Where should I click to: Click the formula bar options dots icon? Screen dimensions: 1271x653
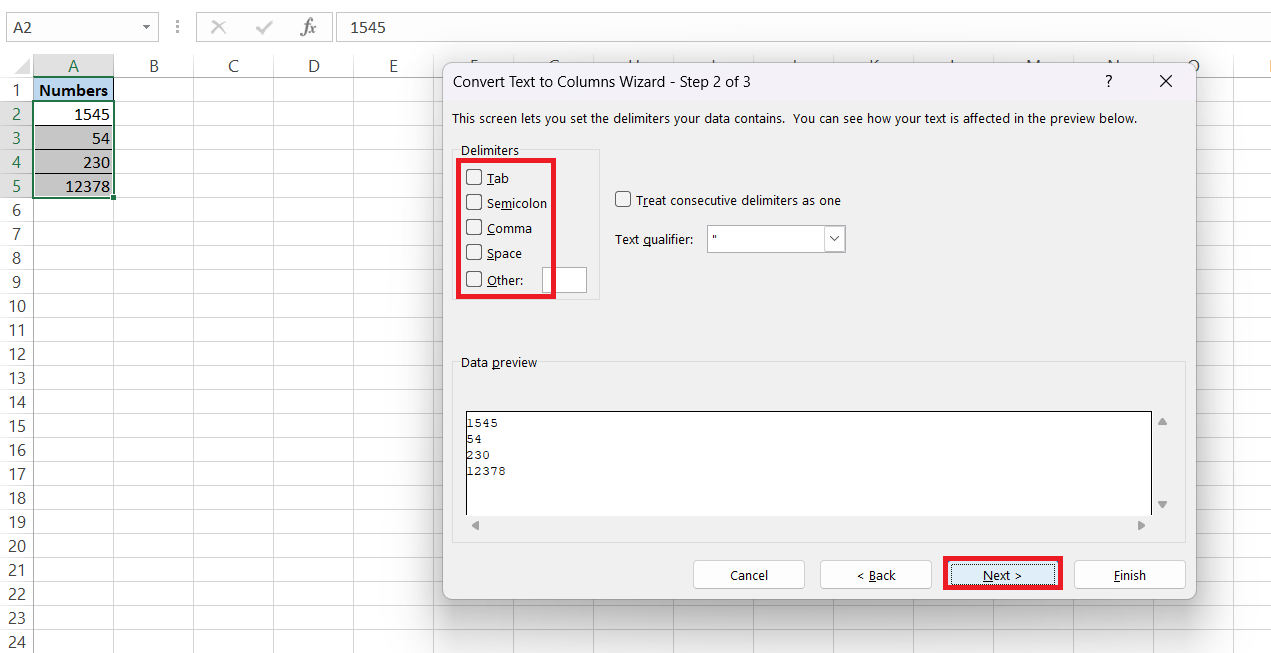[x=177, y=27]
